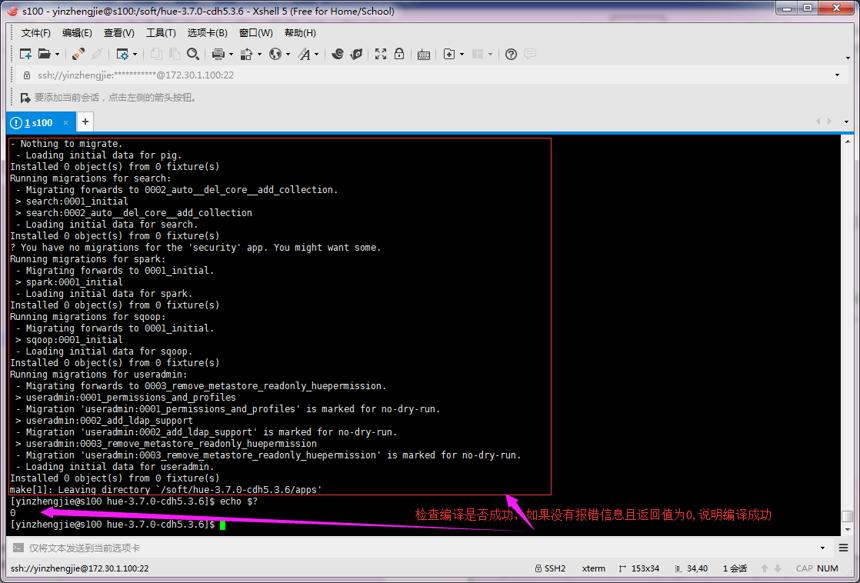This screenshot has width=860, height=583.
Task: Add a new tab with plus button
Action: tap(85, 122)
